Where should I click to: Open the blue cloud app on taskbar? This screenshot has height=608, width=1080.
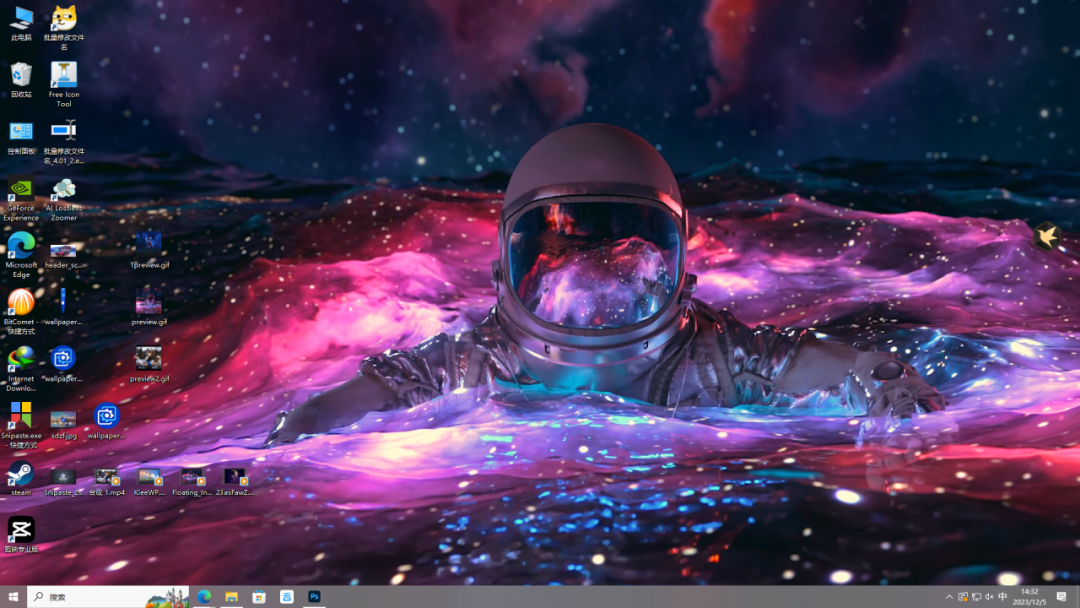click(287, 597)
